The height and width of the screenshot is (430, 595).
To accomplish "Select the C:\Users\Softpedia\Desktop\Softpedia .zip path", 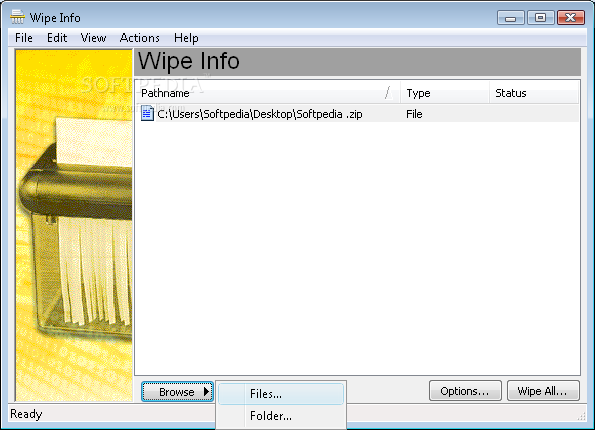I will (x=260, y=114).
